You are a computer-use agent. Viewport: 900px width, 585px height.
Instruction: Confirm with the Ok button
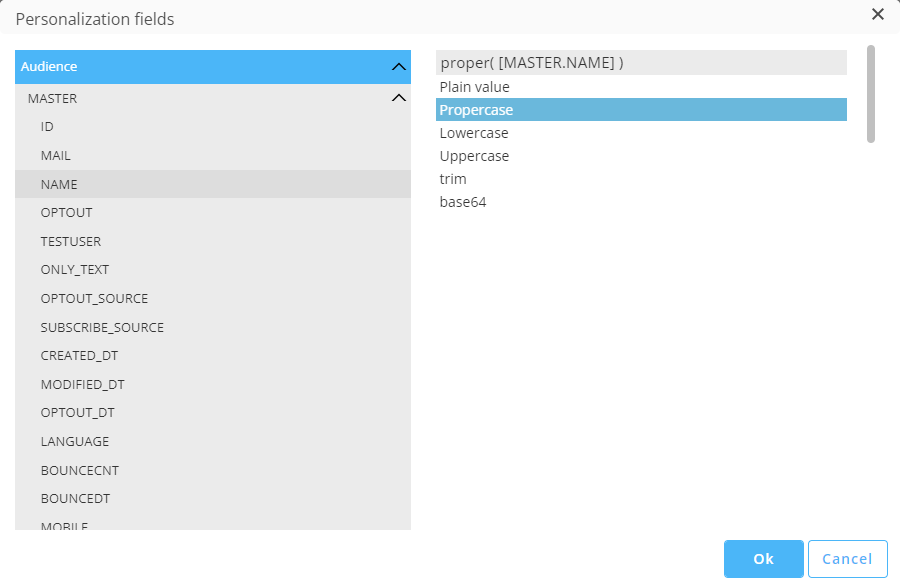tap(763, 559)
